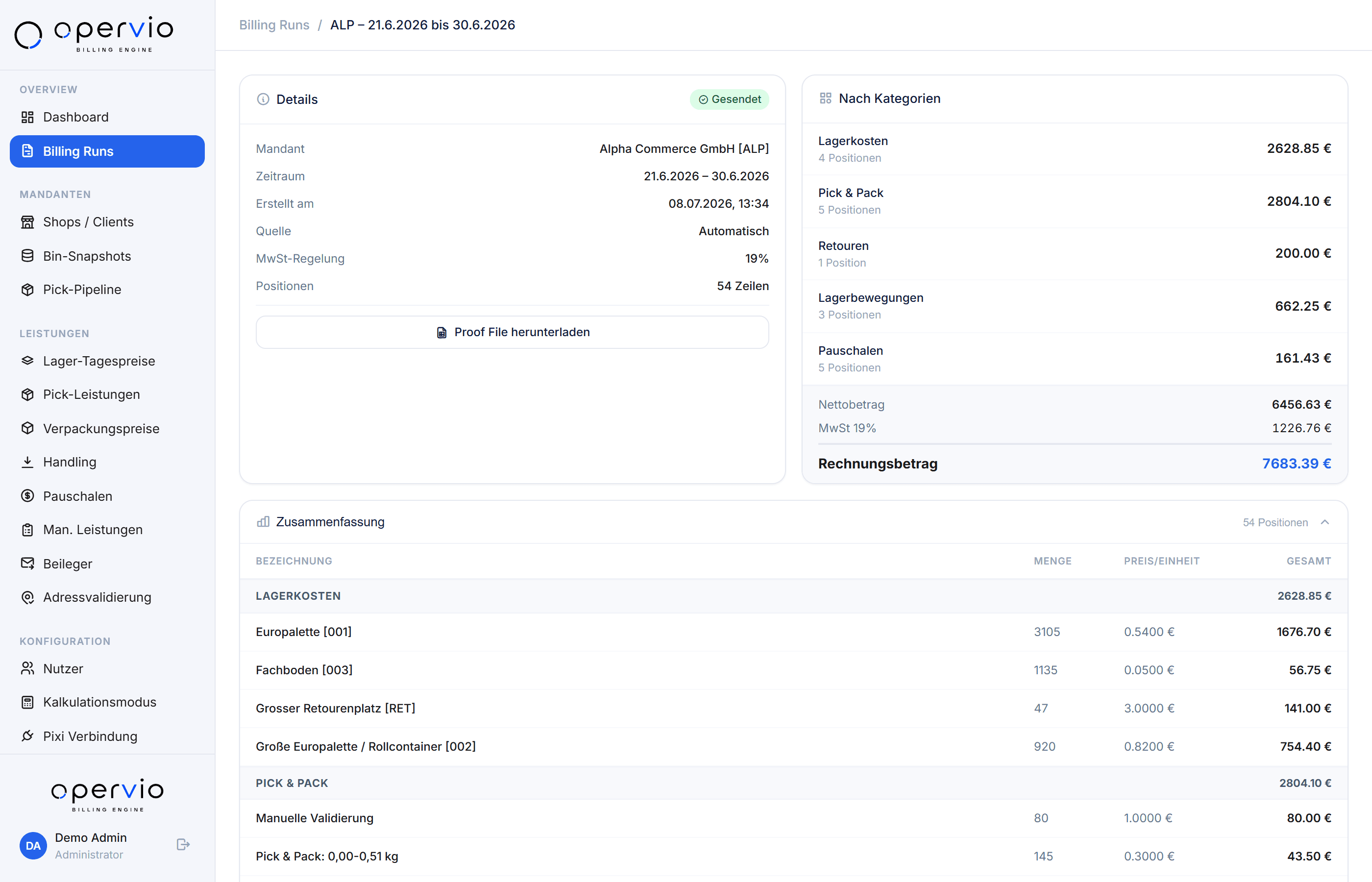1372x882 pixels.
Task: Open Lager-Tagespreise
Action: (x=107, y=361)
